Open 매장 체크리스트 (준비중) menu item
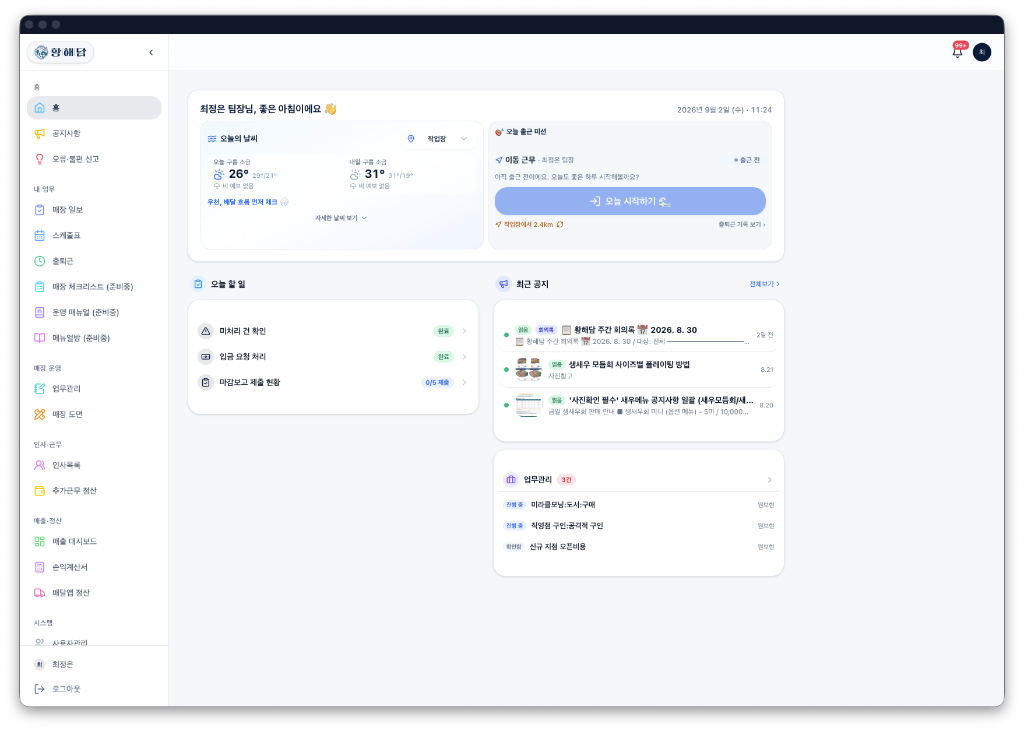The width and height of the screenshot is (1024, 731). pyautogui.click(x=94, y=287)
